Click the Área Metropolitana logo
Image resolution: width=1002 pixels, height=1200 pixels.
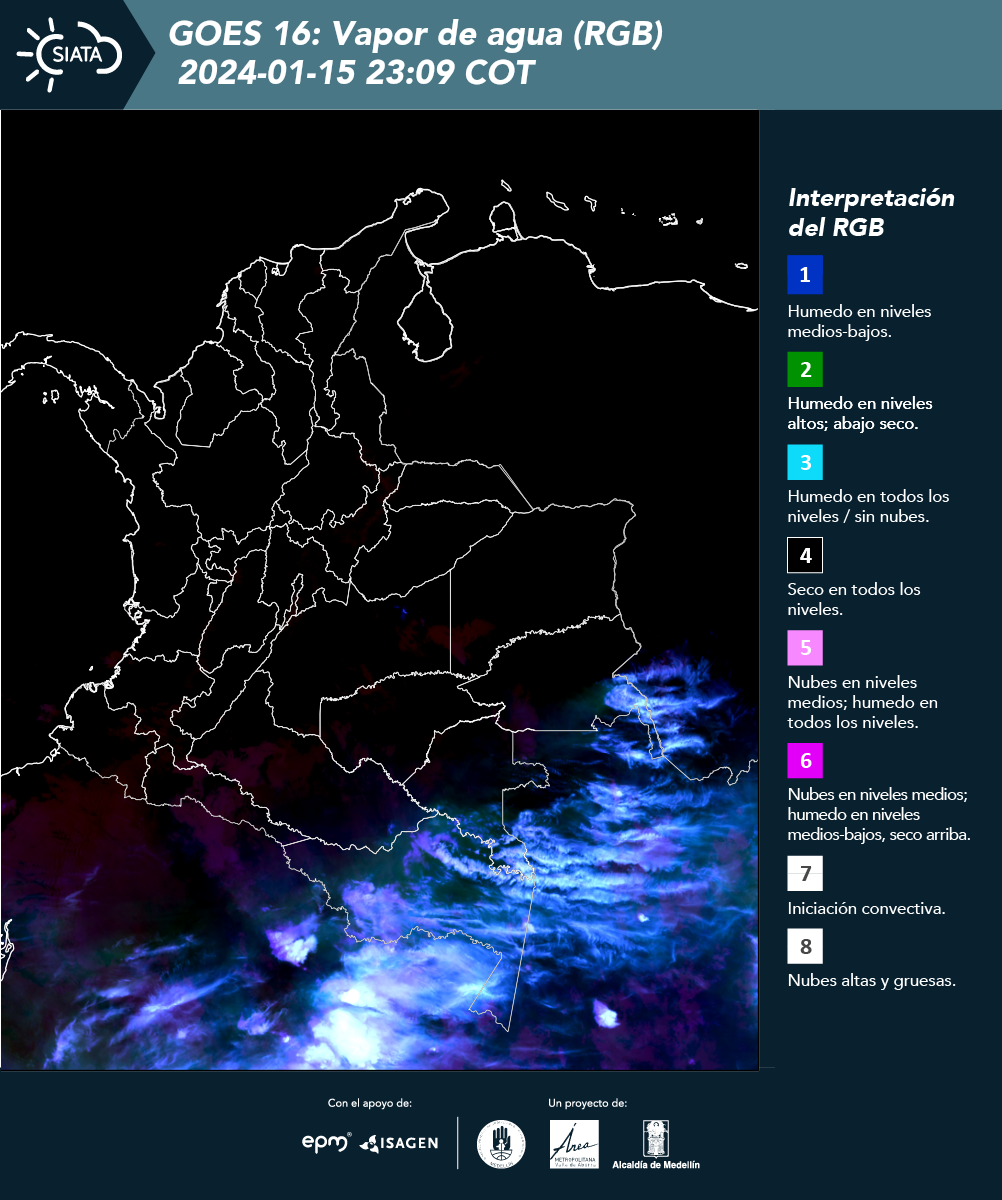tap(575, 1144)
